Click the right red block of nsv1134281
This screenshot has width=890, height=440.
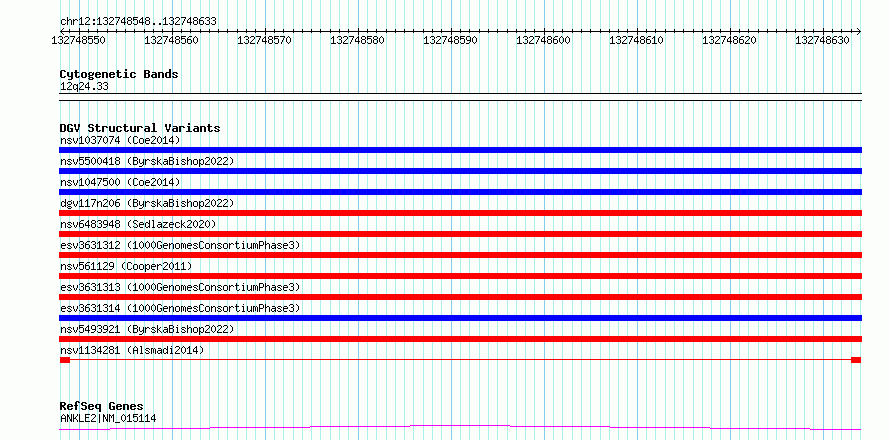856,360
